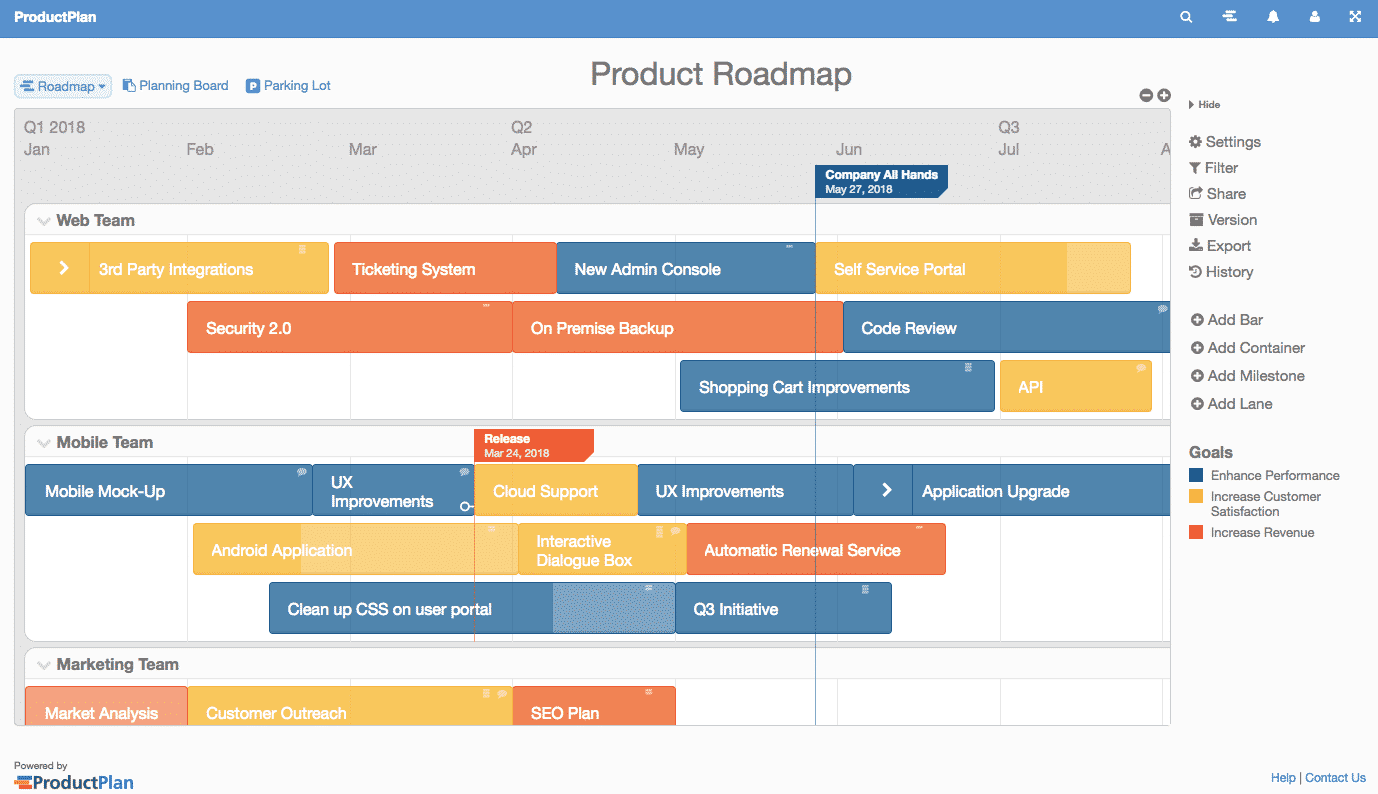Select the Increase Revenue goal color swatch
Viewport: 1378px width, 794px height.
pyautogui.click(x=1196, y=532)
